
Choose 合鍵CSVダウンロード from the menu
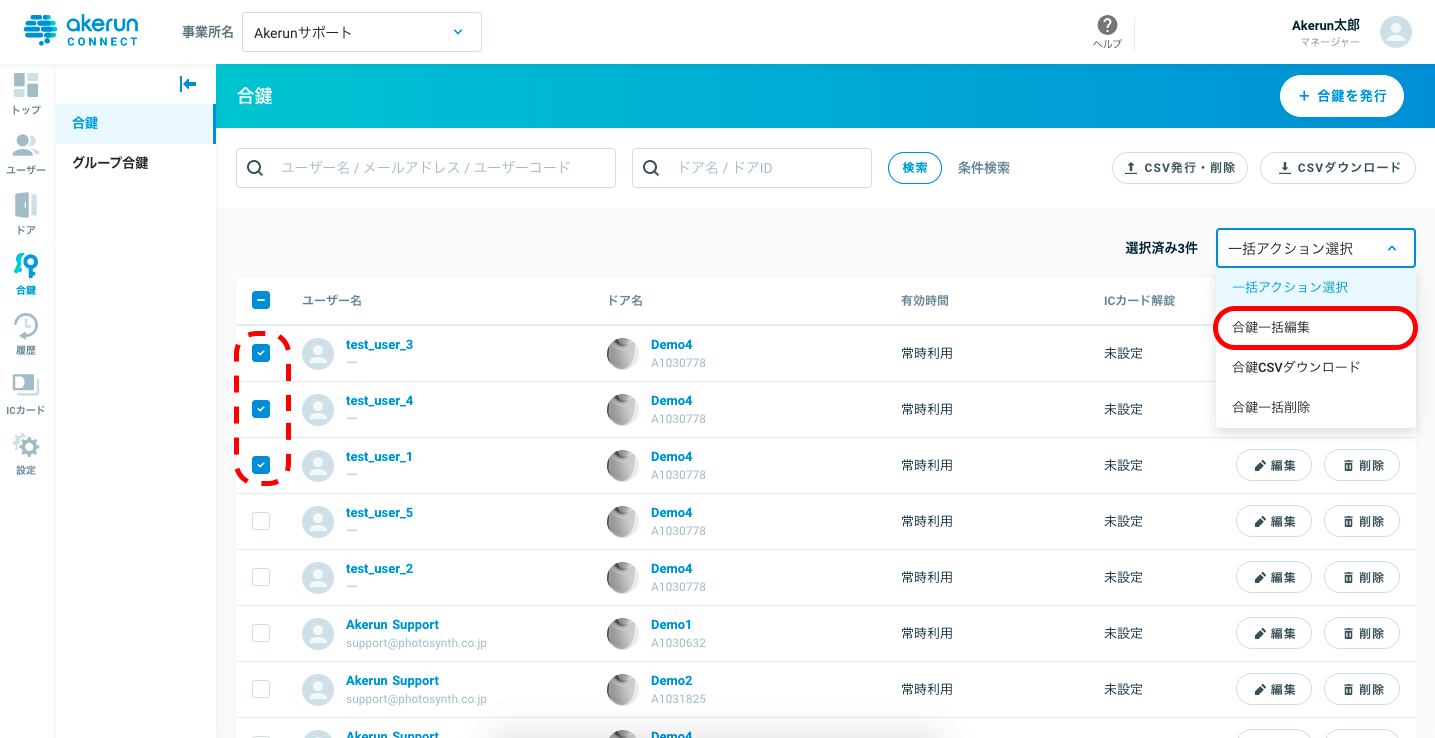coord(1316,367)
